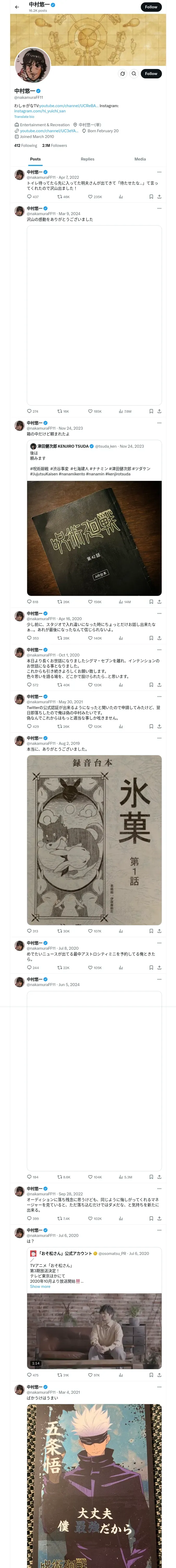Viewport: 176px width, 1568px height.
Task: Open the Translate bio link
Action: [24, 116]
